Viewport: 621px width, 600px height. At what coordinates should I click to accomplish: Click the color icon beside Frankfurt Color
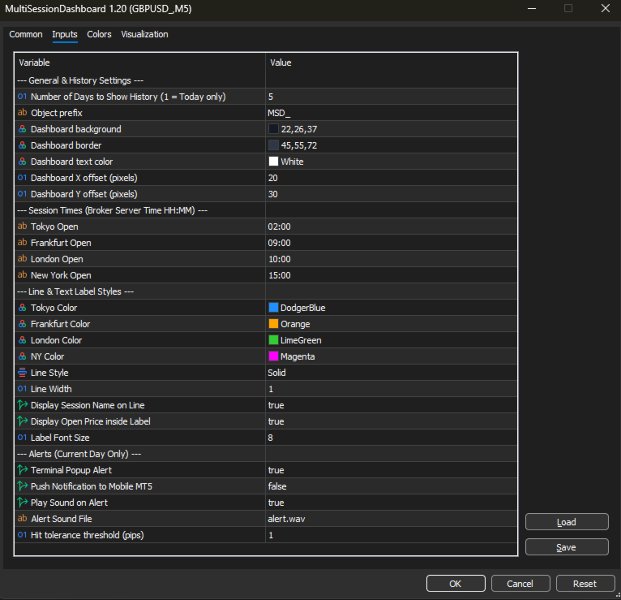(22, 324)
